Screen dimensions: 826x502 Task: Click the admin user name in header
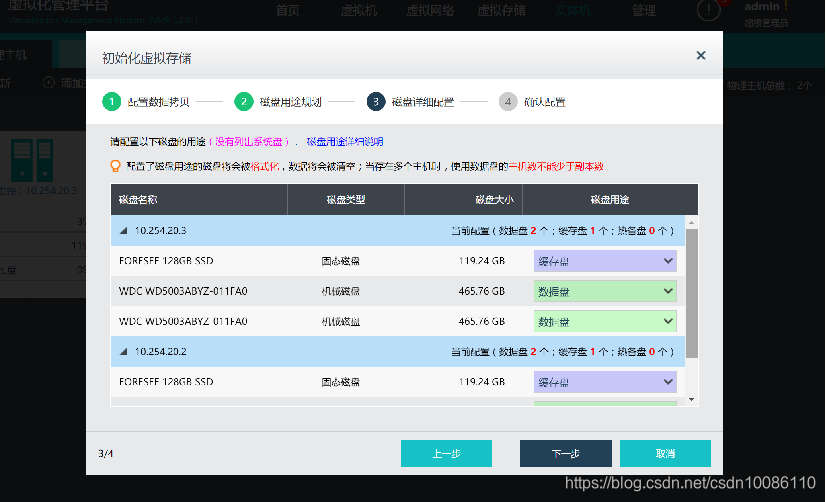coord(762,6)
